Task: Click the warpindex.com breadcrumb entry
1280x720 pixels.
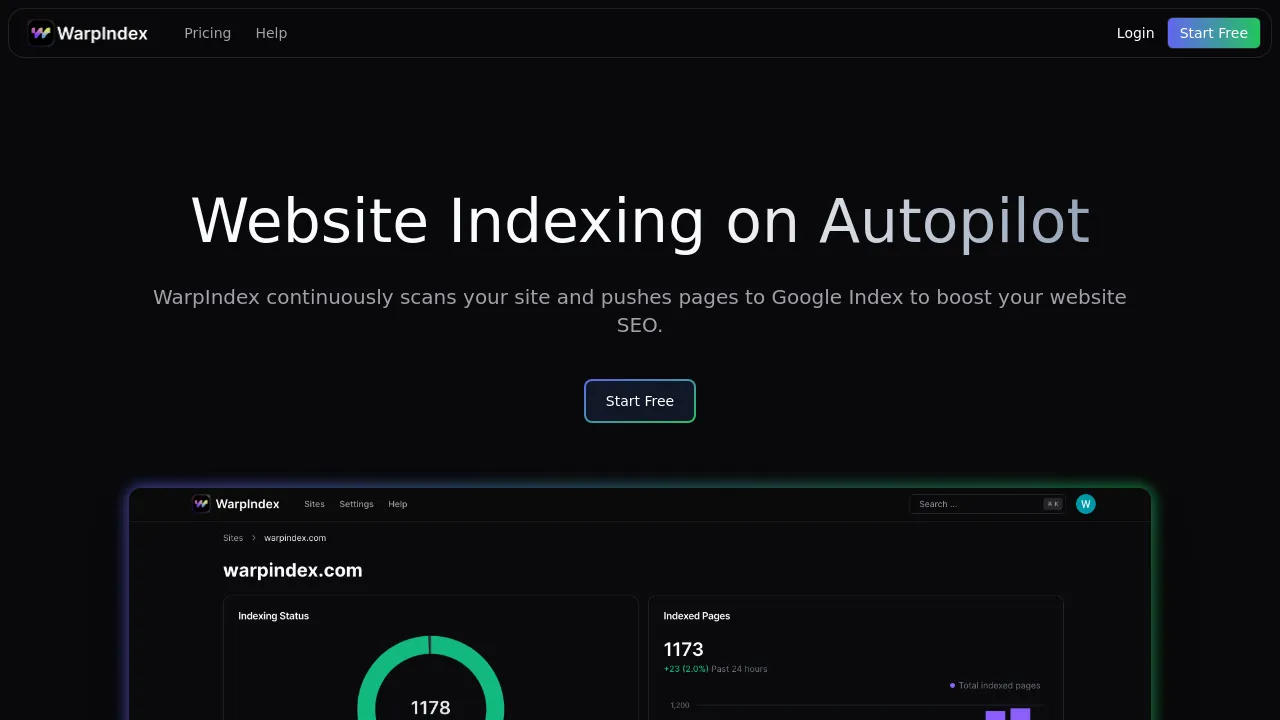Action: pos(295,538)
